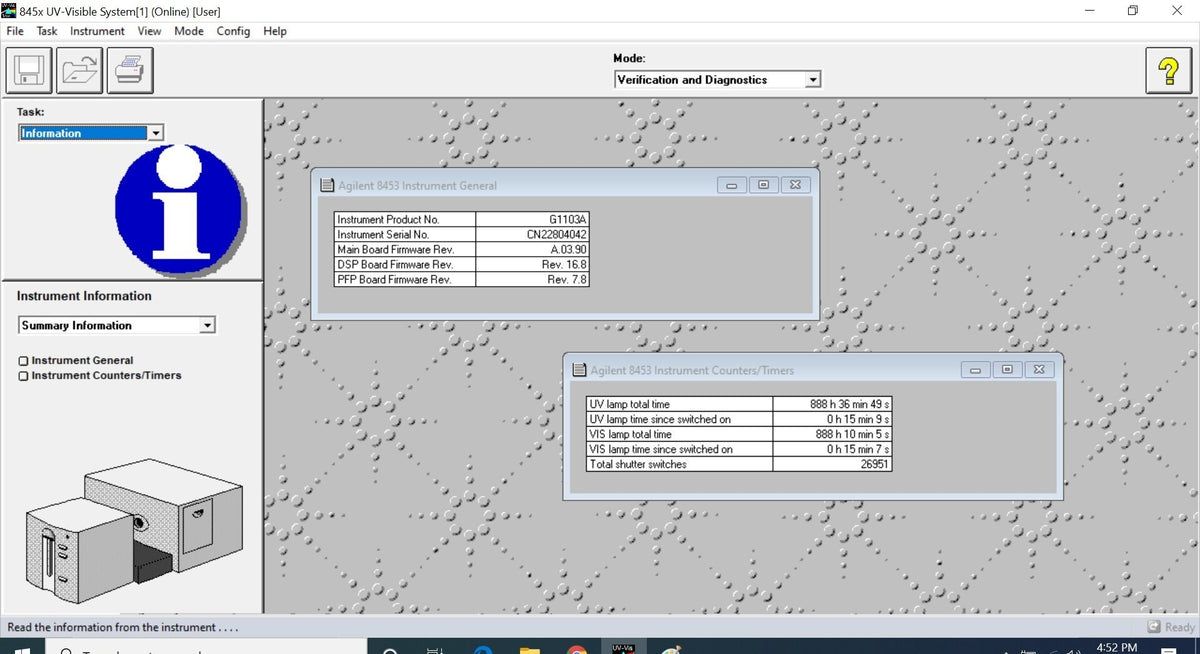Screen dimensions: 1200x654
Task: Click the main board firmware value A.03.90
Action: pyautogui.click(x=568, y=250)
